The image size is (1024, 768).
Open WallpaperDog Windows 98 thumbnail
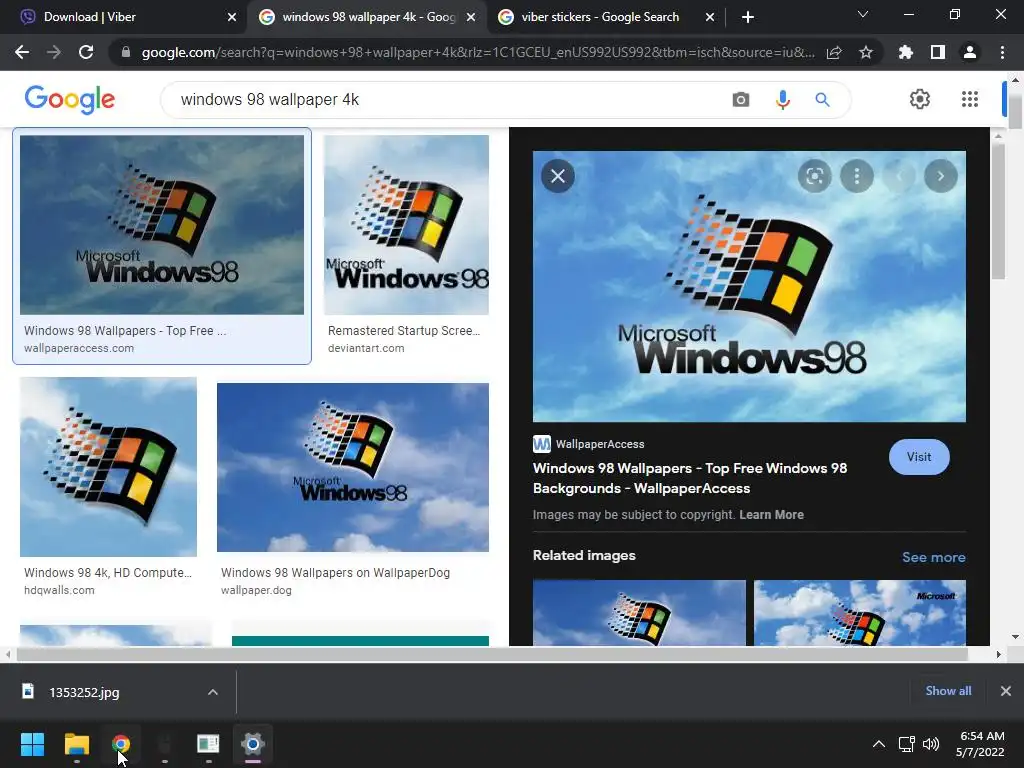click(353, 468)
